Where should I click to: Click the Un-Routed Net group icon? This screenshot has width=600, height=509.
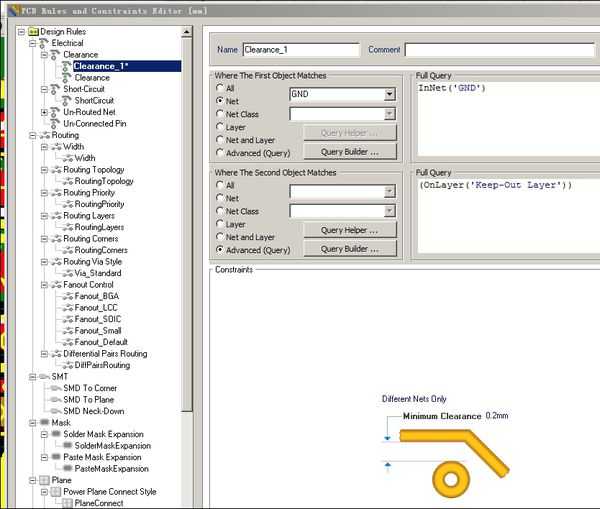click(x=55, y=112)
